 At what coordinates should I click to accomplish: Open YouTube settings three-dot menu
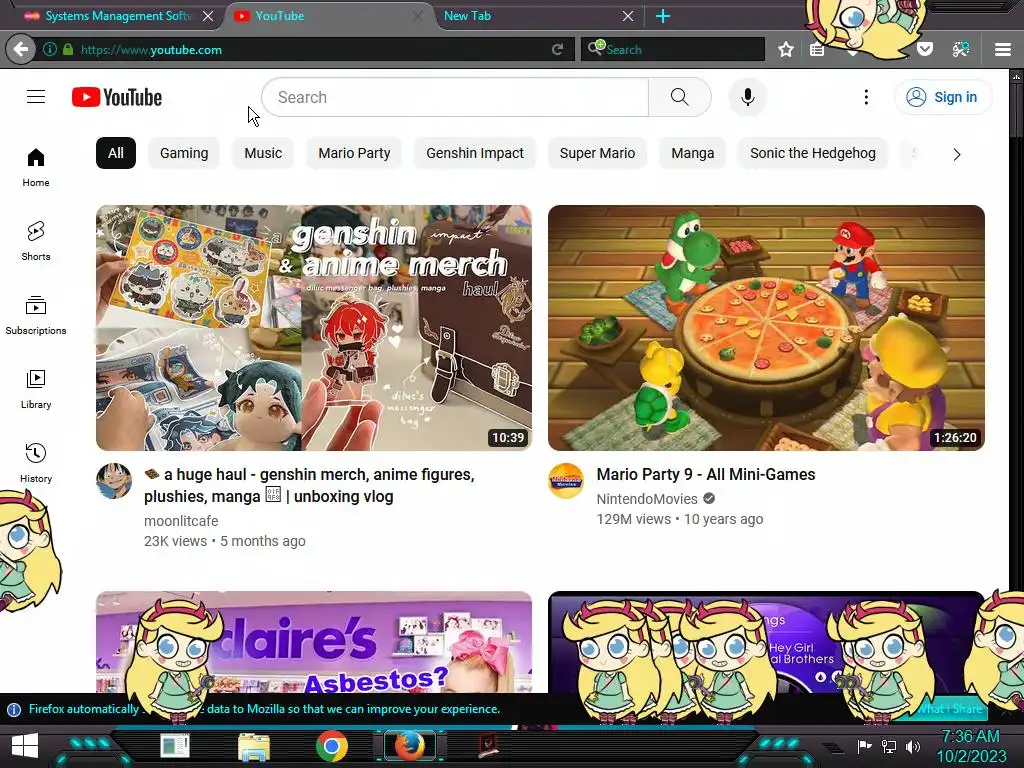pyautogui.click(x=866, y=97)
